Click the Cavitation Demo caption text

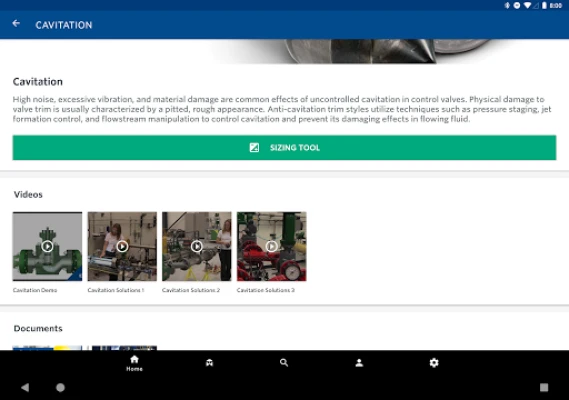(35, 290)
